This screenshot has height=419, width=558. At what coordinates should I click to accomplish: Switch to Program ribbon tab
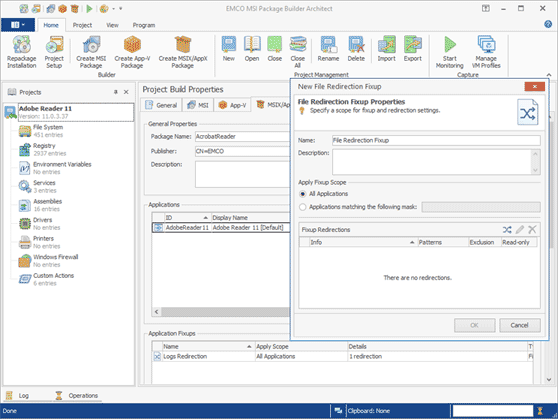click(144, 25)
